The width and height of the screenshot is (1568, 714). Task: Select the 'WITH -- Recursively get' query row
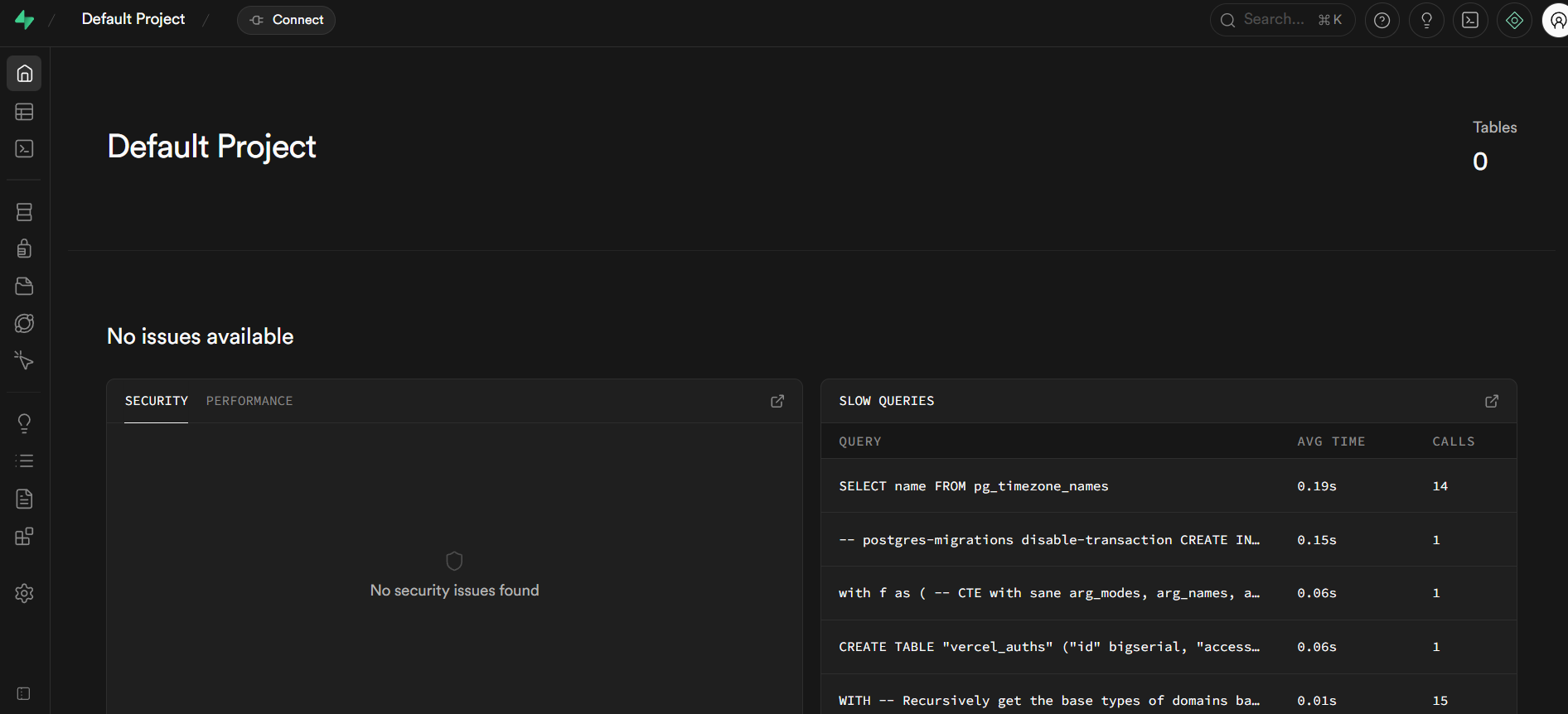pos(1169,696)
